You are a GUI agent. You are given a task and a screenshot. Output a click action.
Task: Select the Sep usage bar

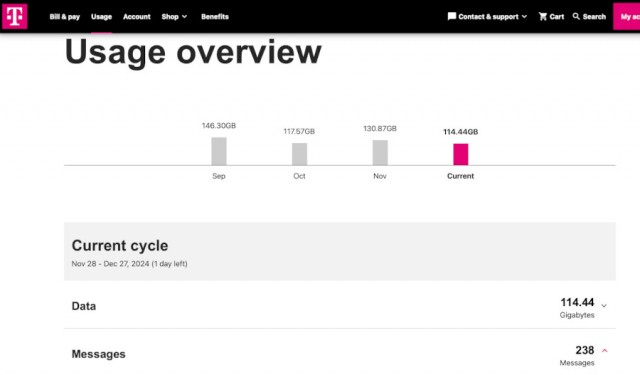[219, 151]
